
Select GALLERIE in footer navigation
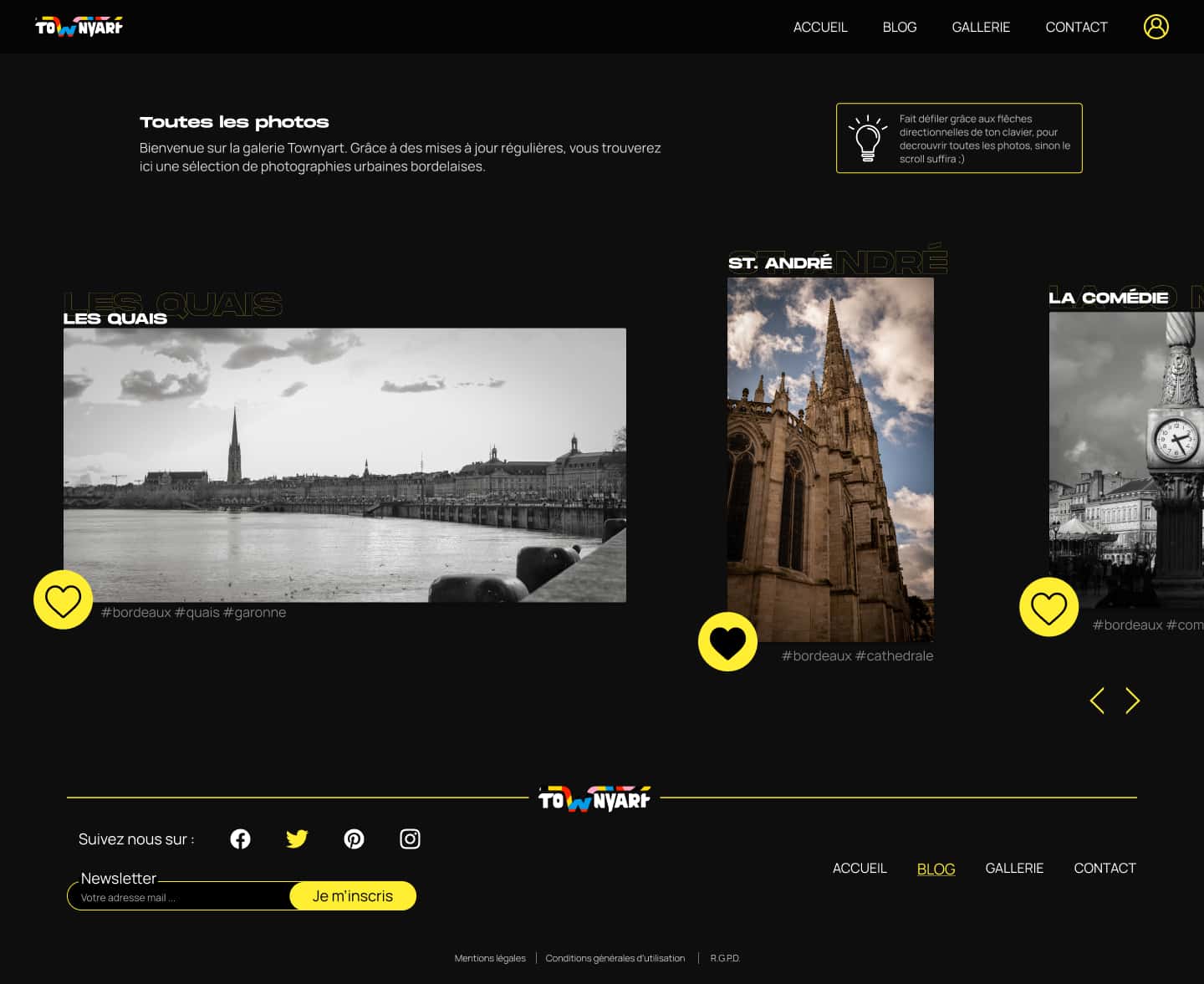(x=1014, y=868)
